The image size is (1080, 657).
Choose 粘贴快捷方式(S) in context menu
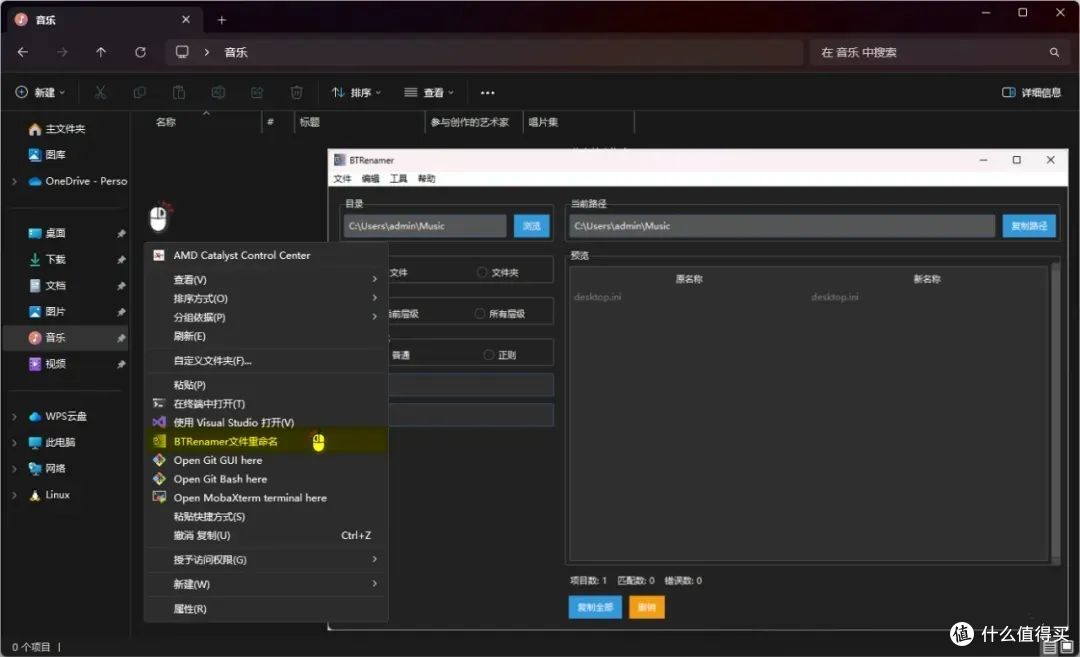coord(267,517)
